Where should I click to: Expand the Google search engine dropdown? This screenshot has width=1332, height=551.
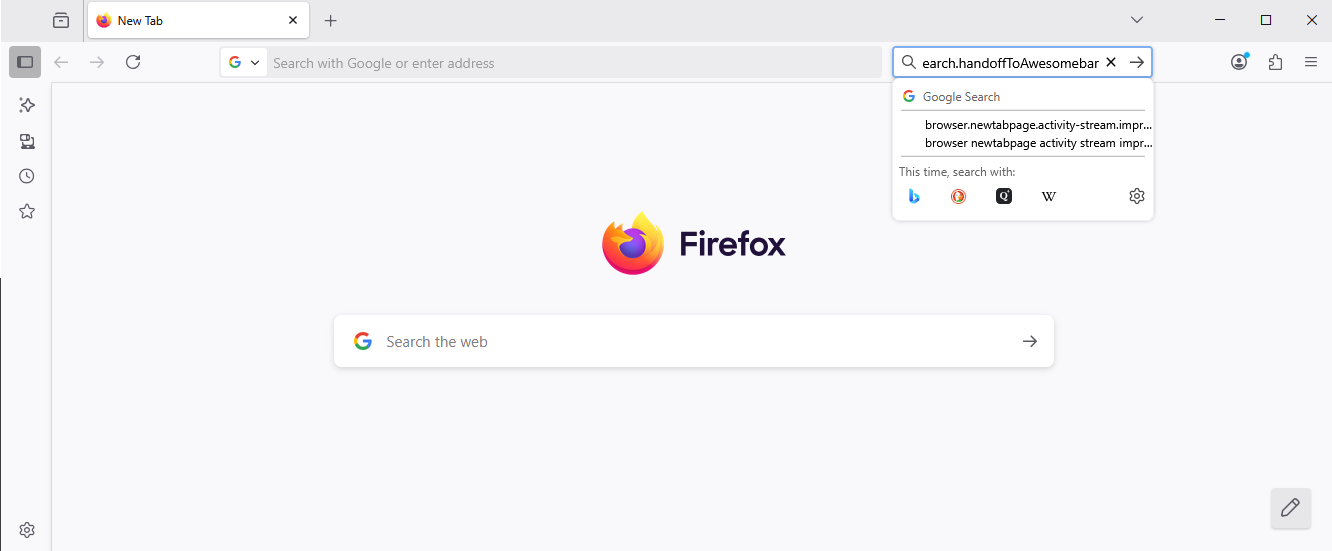click(x=244, y=62)
